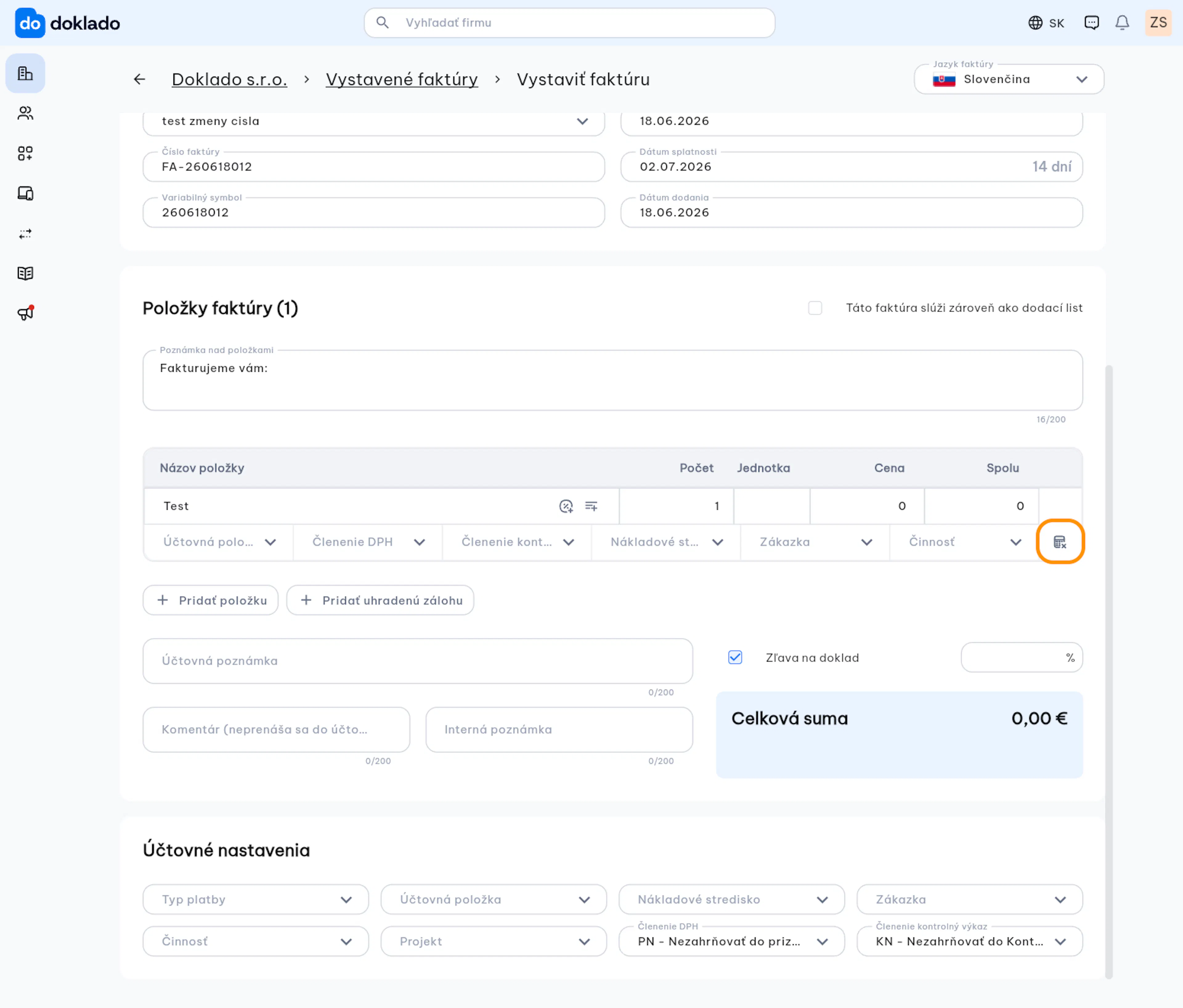Open the item's Zákazka dropdown
This screenshot has width=1183, height=1008.
click(x=815, y=542)
